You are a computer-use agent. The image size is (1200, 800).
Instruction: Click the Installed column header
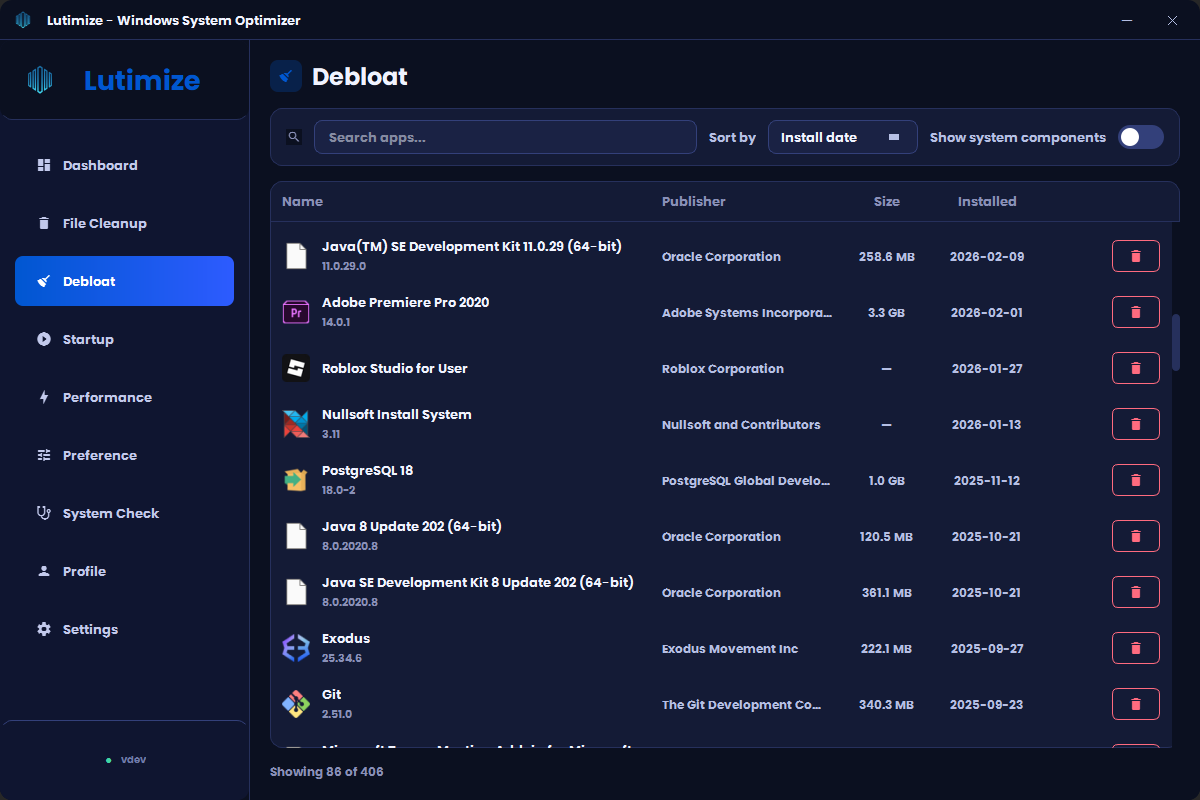click(x=986, y=201)
